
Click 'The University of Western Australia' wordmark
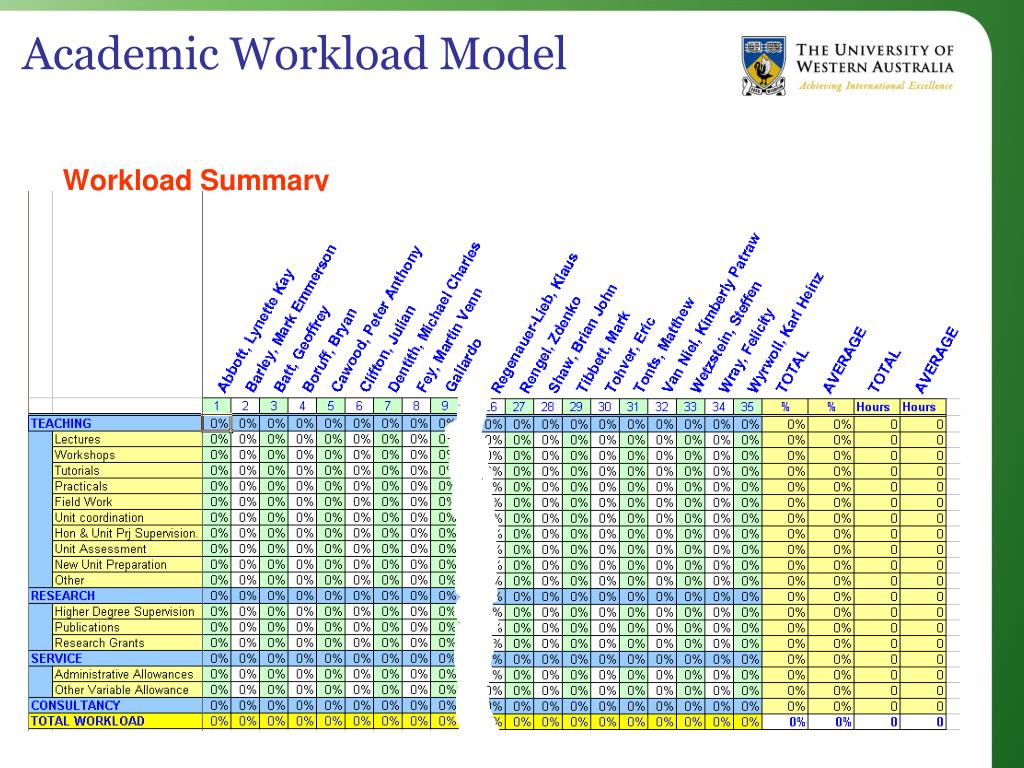click(874, 58)
